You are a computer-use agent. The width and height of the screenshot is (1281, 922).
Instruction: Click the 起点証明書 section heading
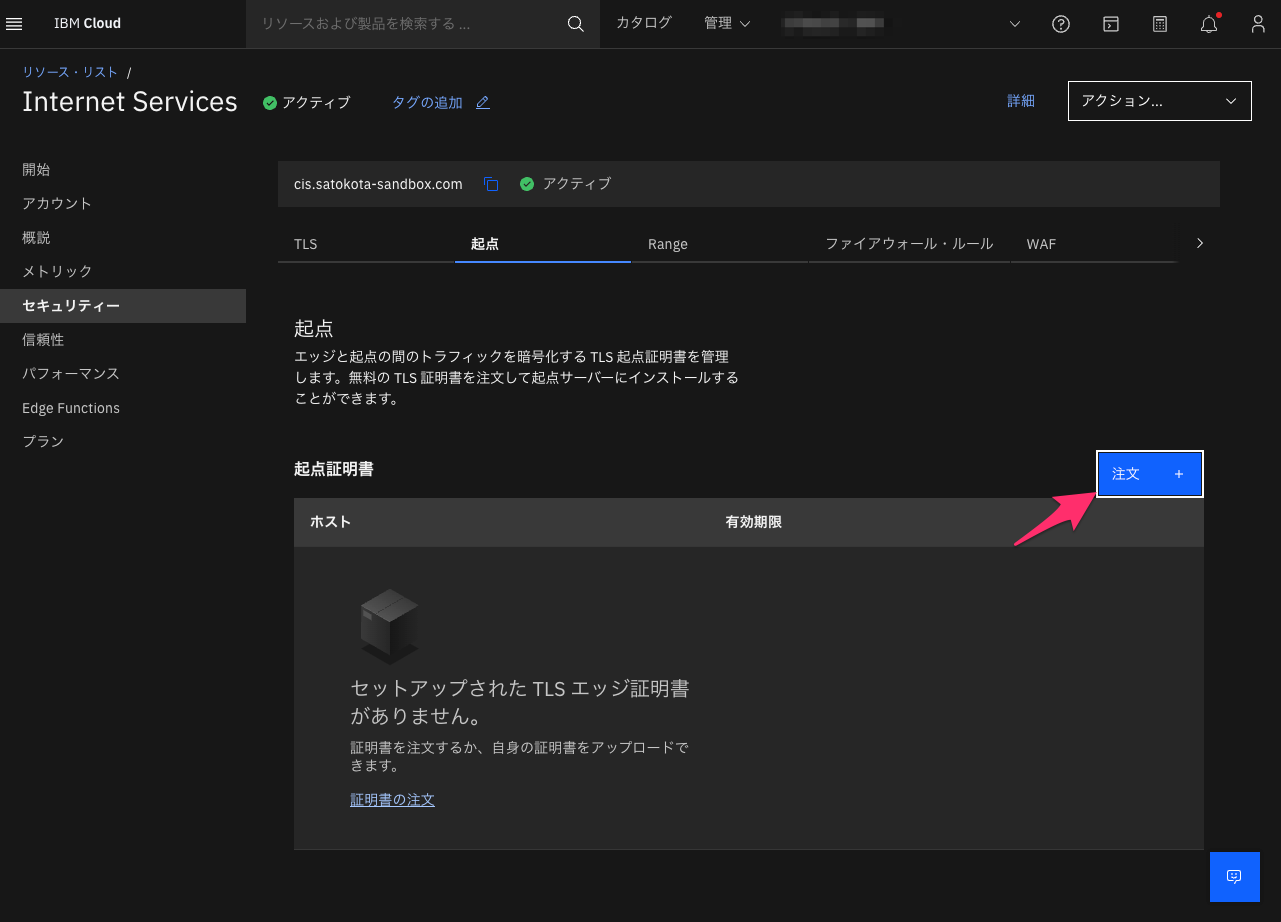pyautogui.click(x=333, y=469)
